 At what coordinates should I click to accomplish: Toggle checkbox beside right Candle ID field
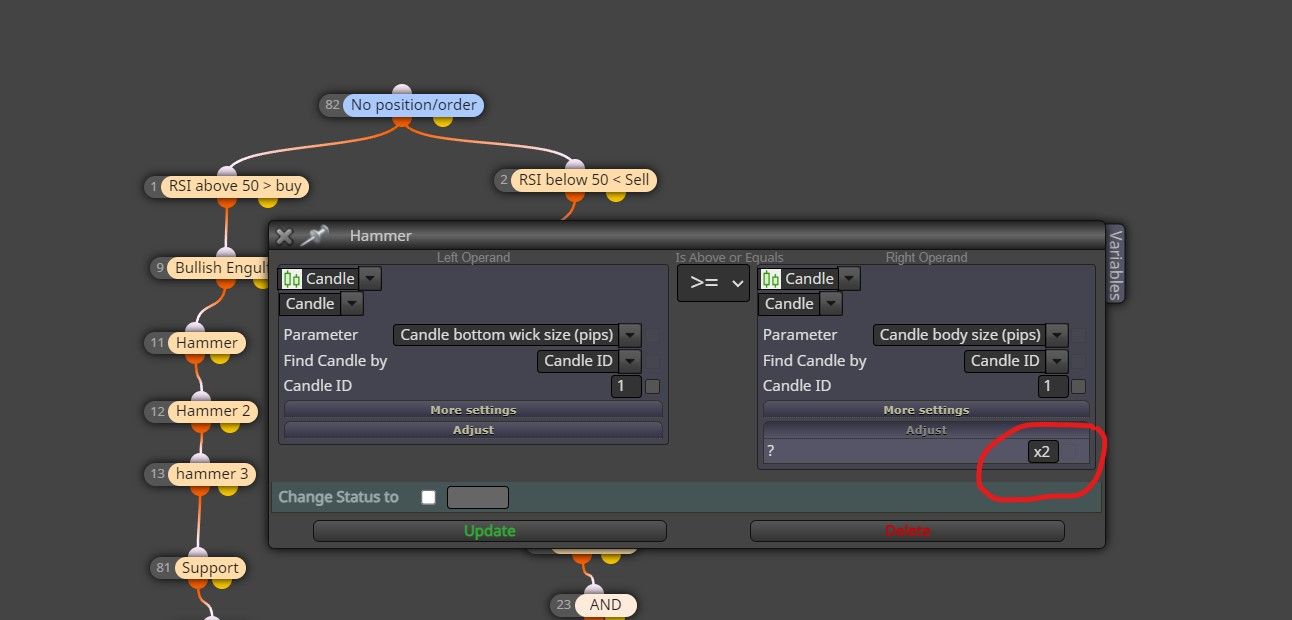1079,386
